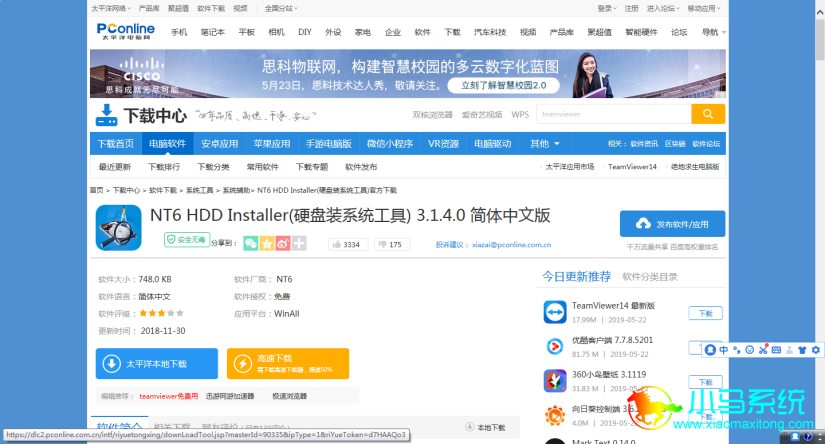
Task: Click the page vertical scrollbar thumb
Action: pyautogui.click(x=820, y=39)
